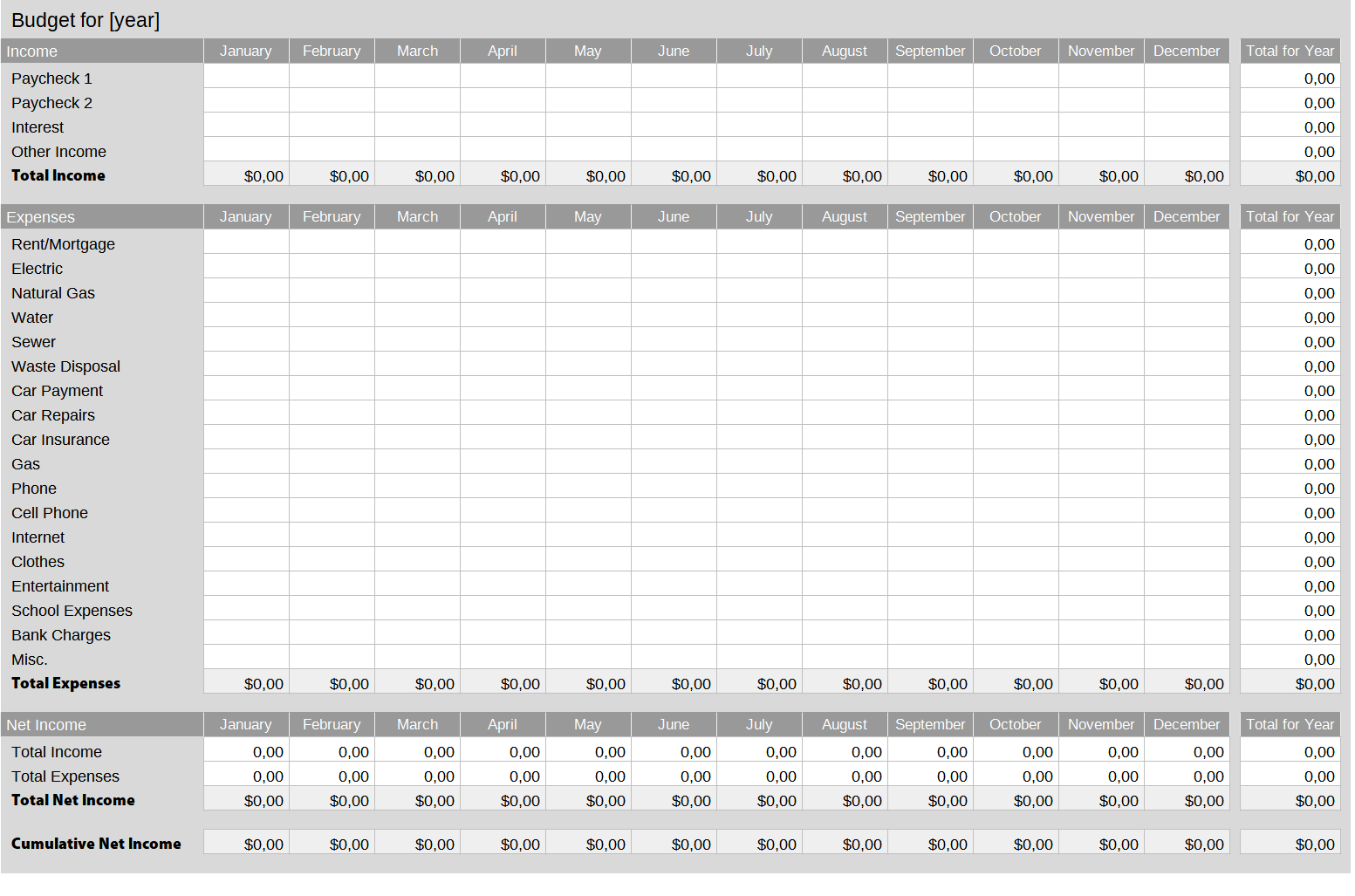Select the Expenses section header
This screenshot has height=896, width=1355.
[40, 216]
